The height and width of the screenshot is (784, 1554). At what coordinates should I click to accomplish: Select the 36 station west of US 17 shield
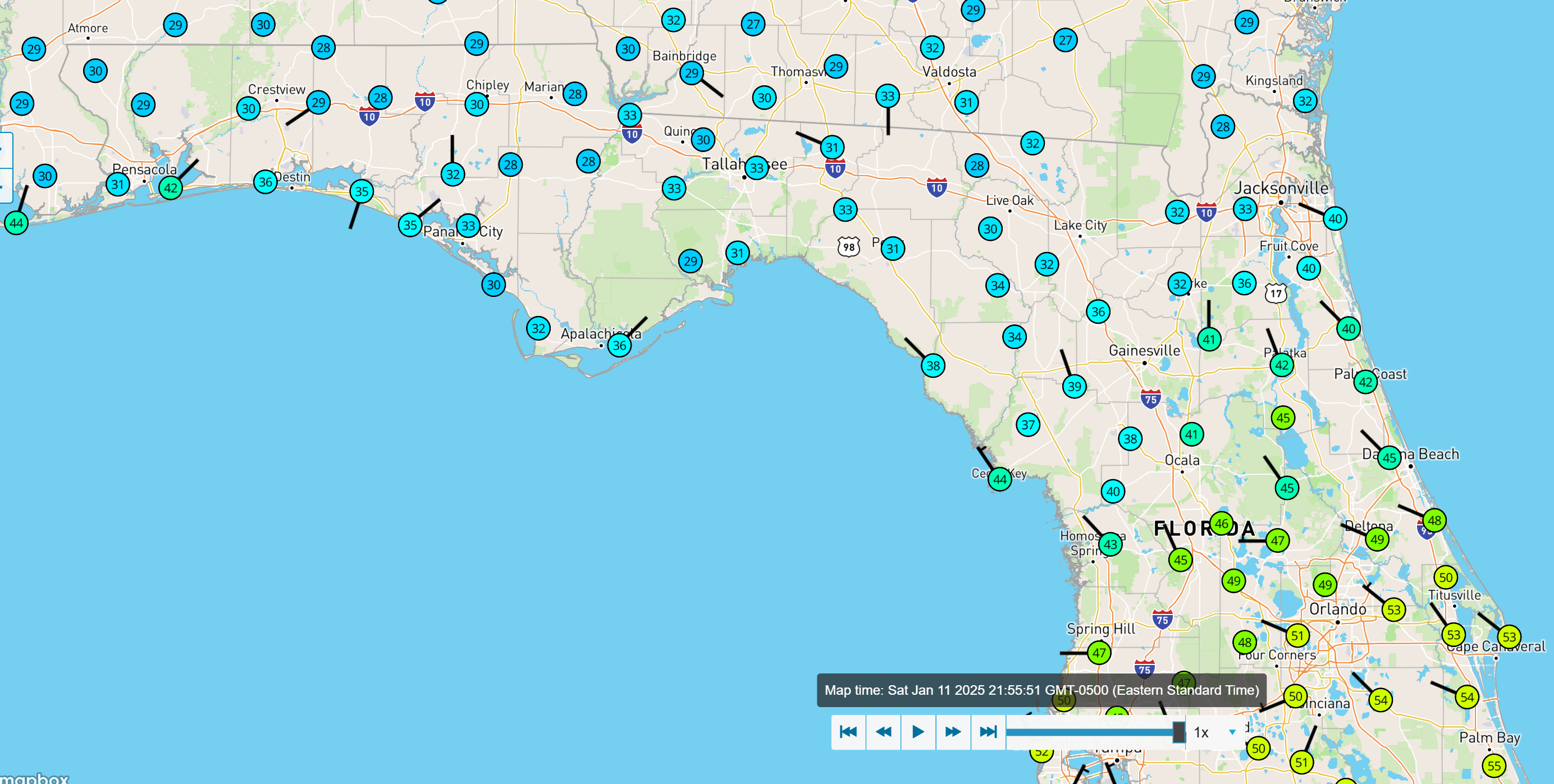pos(1244,283)
